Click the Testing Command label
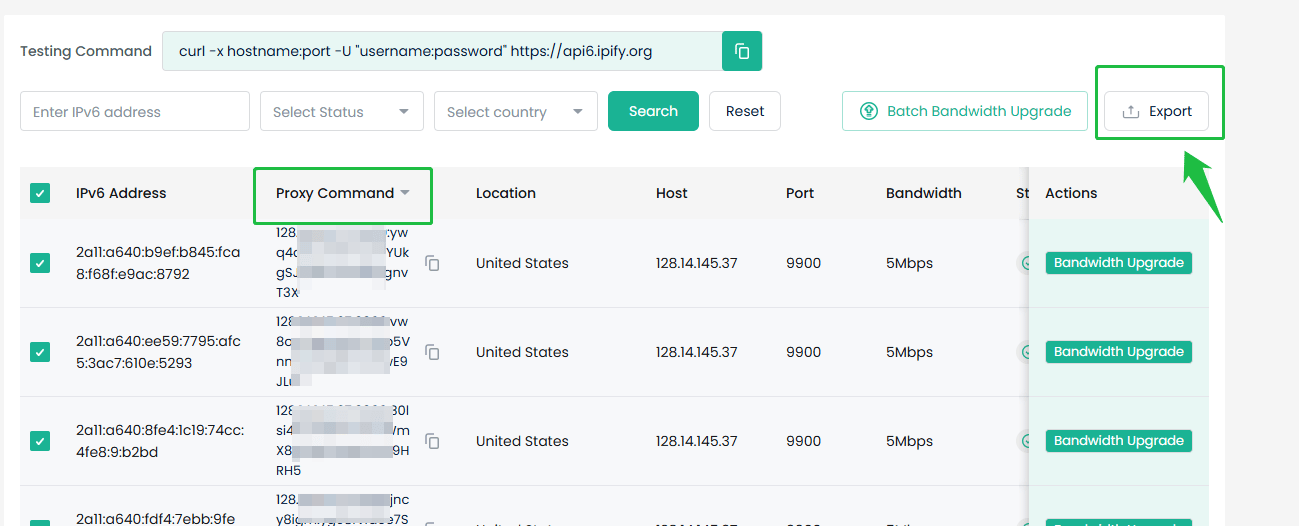The height and width of the screenshot is (526, 1299). tap(86, 51)
